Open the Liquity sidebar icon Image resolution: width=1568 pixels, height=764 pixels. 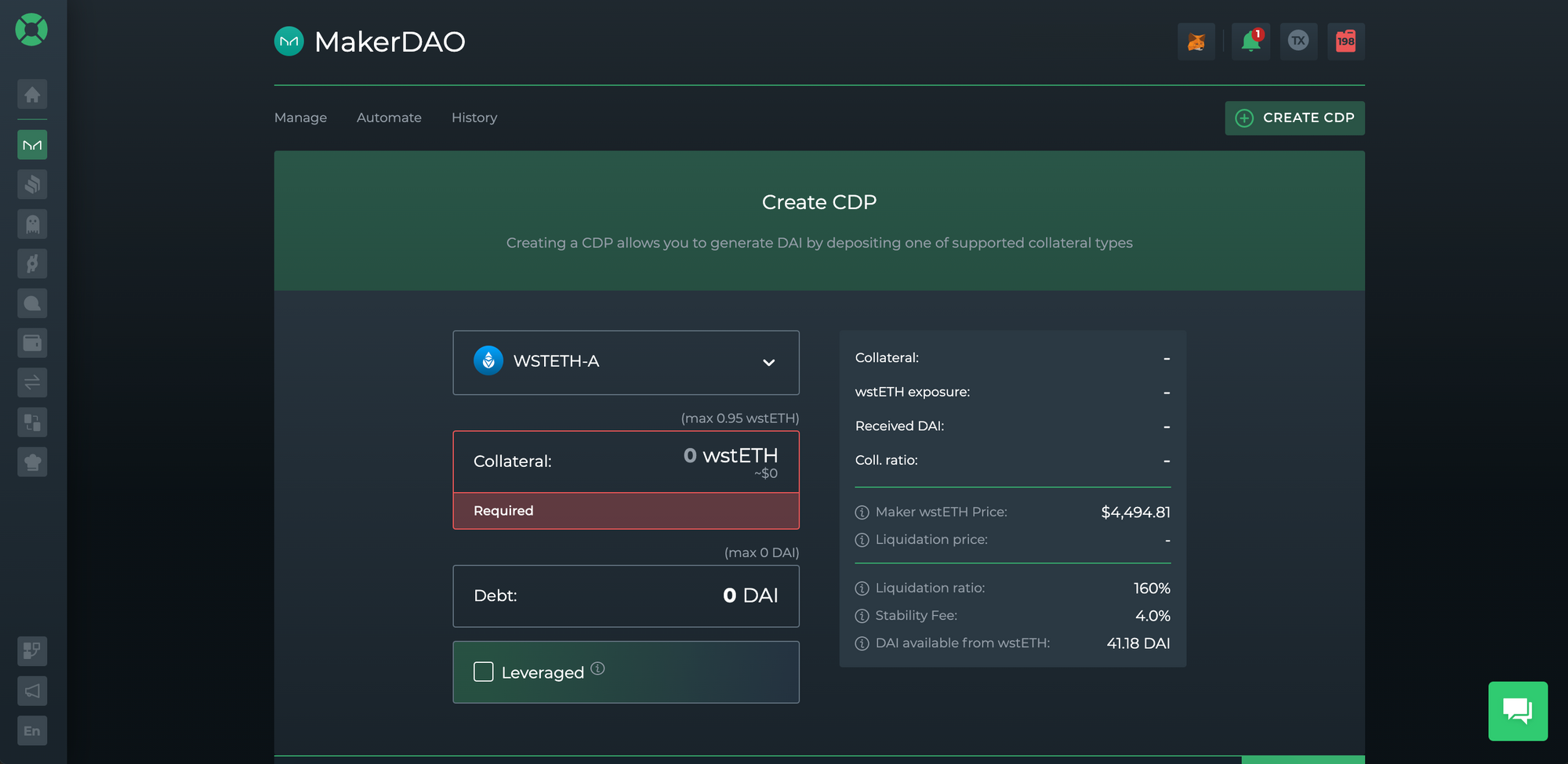point(32,304)
